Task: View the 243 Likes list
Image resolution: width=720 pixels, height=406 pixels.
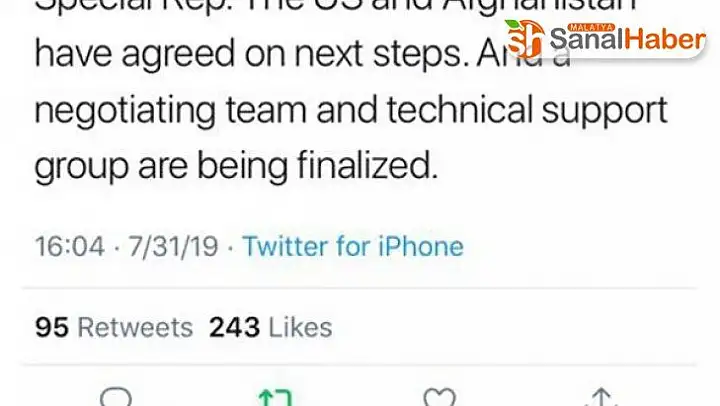Action: (x=270, y=327)
